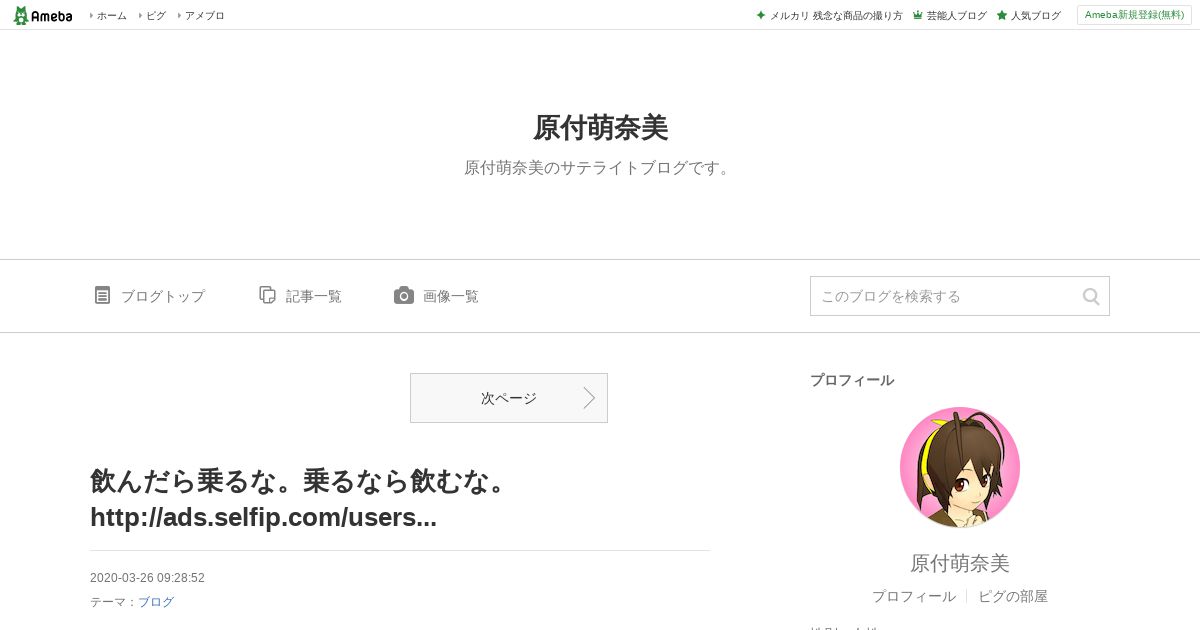Image resolution: width=1200 pixels, height=630 pixels.
Task: Click the next-page chevron arrow
Action: (x=589, y=398)
